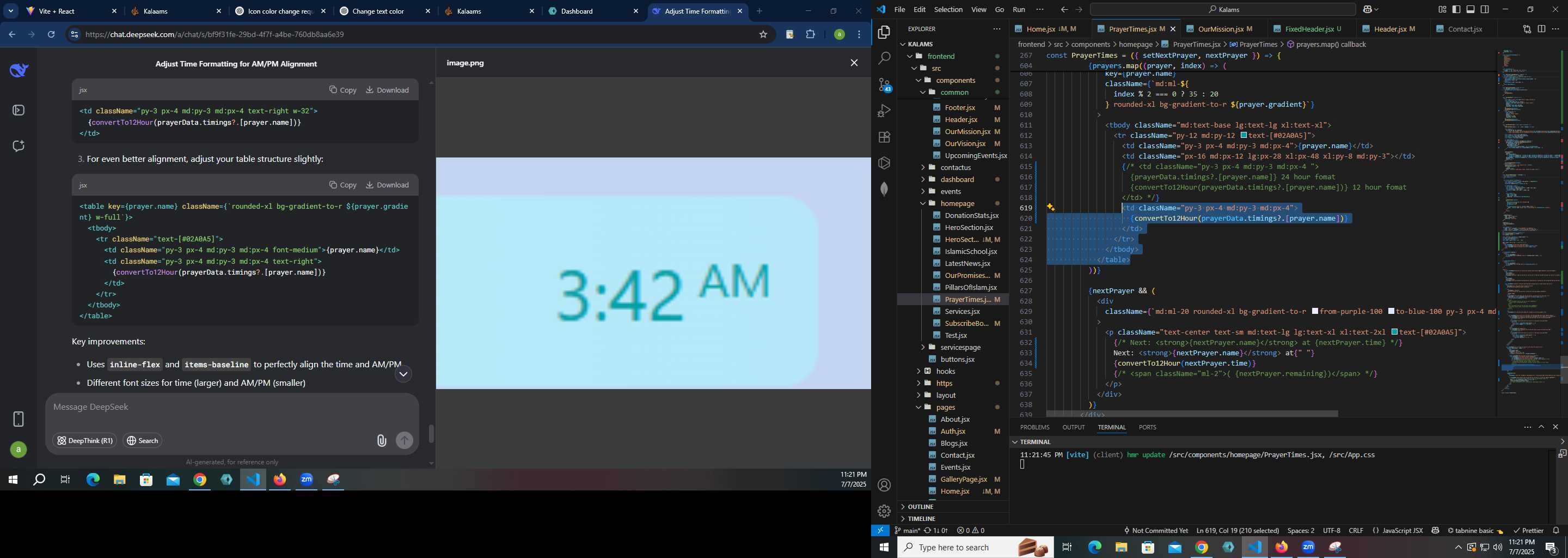Click DeepSeek whale logo
Viewport: 1568px width, 558px height.
19,70
